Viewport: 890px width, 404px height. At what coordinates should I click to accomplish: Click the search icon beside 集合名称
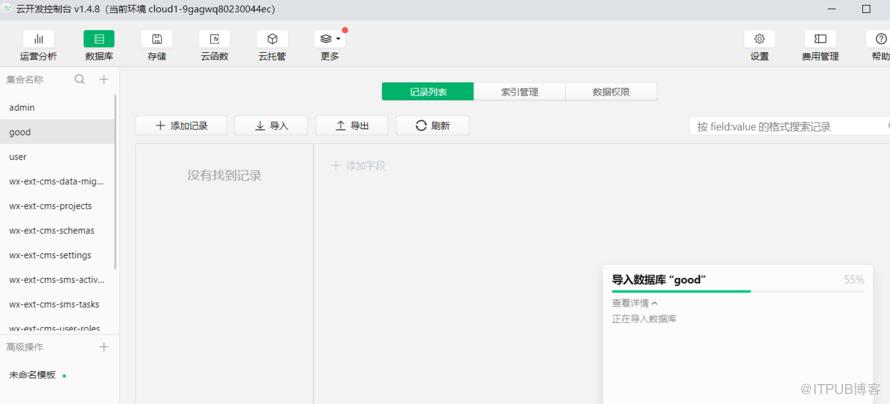pos(80,79)
